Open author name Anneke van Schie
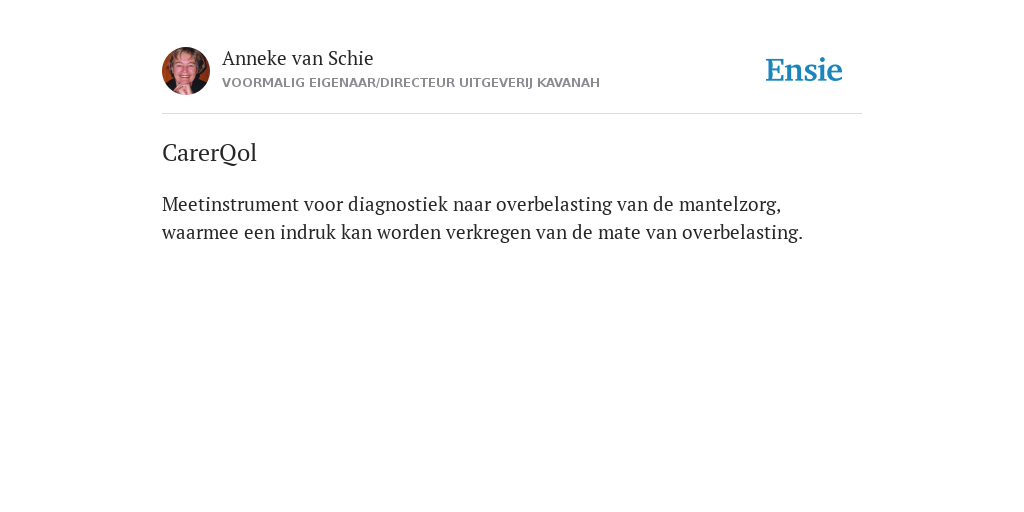 click(298, 58)
